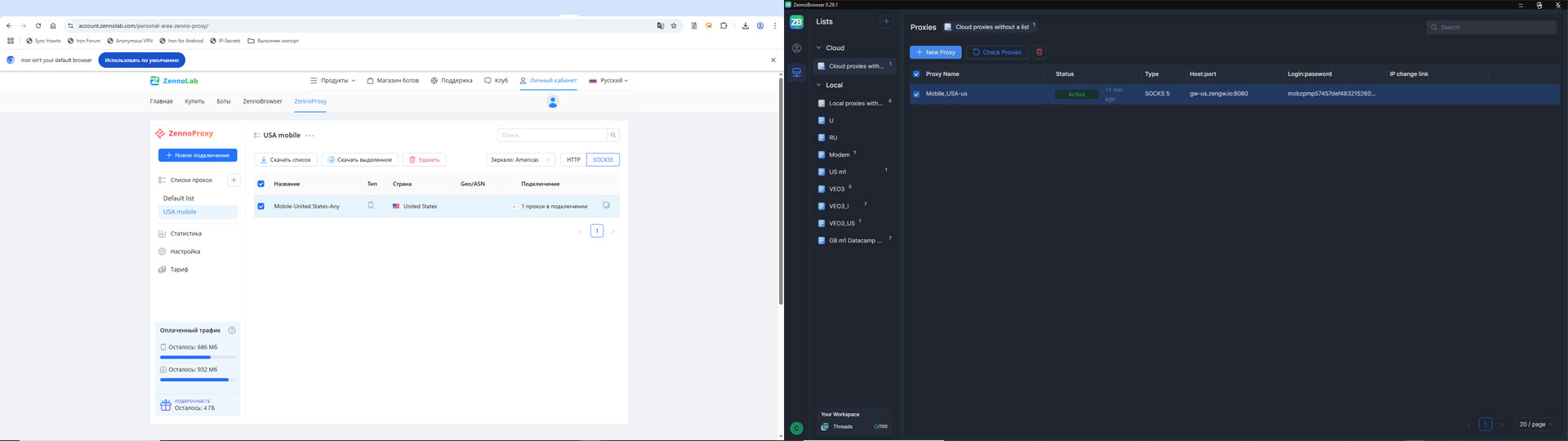Open the Купить tab
Screen dimensions: 1568x441
[x=194, y=101]
